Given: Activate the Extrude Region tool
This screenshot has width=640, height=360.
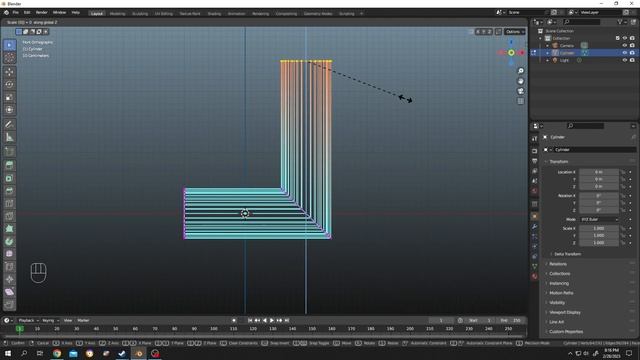Looking at the screenshot, I should point(9,165).
